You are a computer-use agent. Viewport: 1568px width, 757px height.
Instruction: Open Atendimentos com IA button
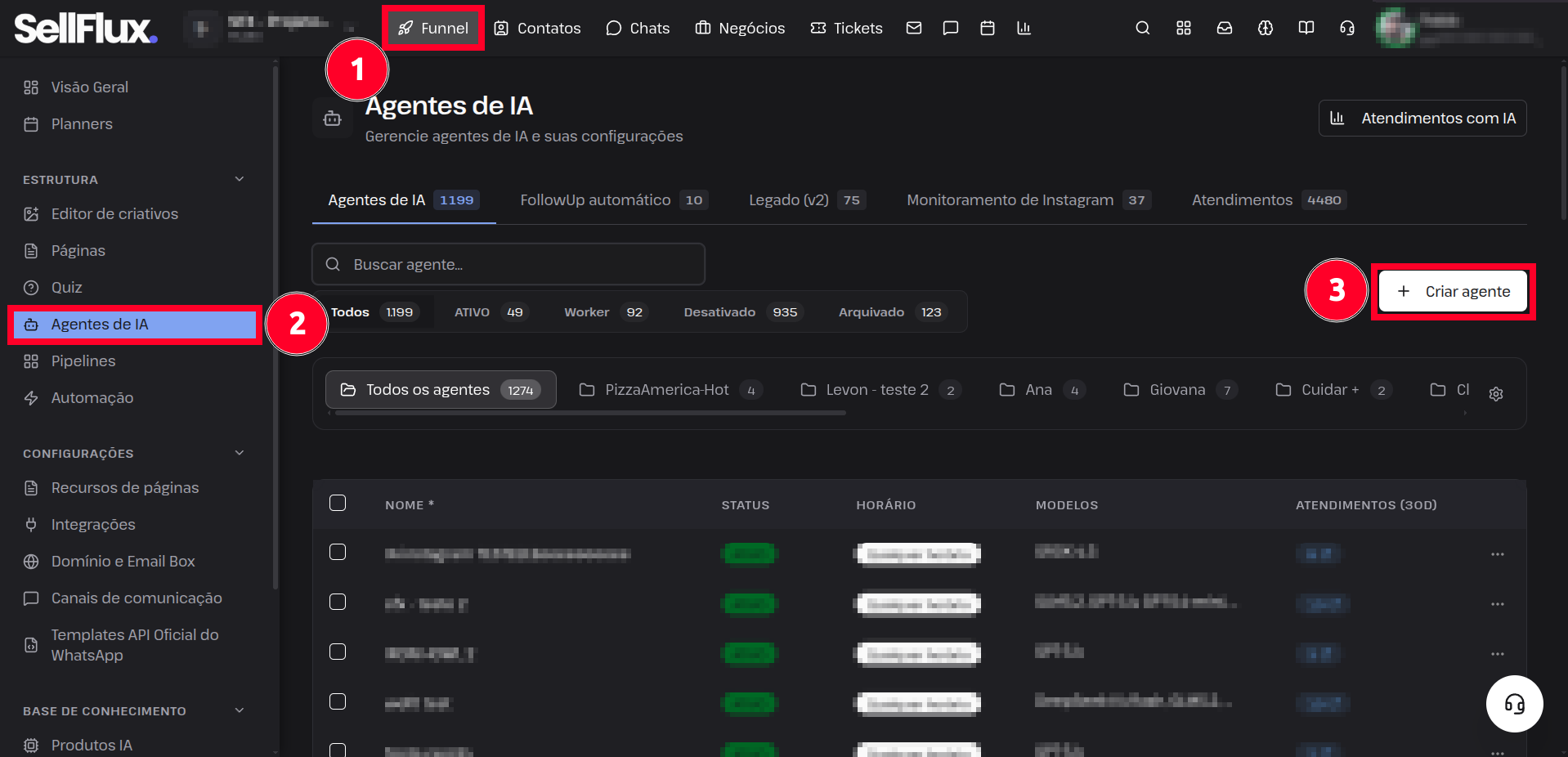[x=1422, y=119]
